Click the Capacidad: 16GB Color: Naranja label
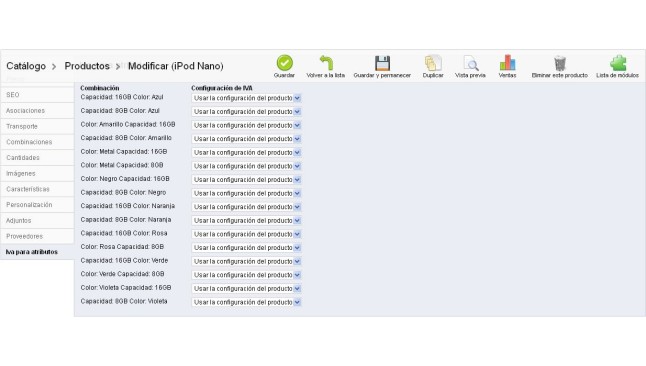 click(x=128, y=206)
